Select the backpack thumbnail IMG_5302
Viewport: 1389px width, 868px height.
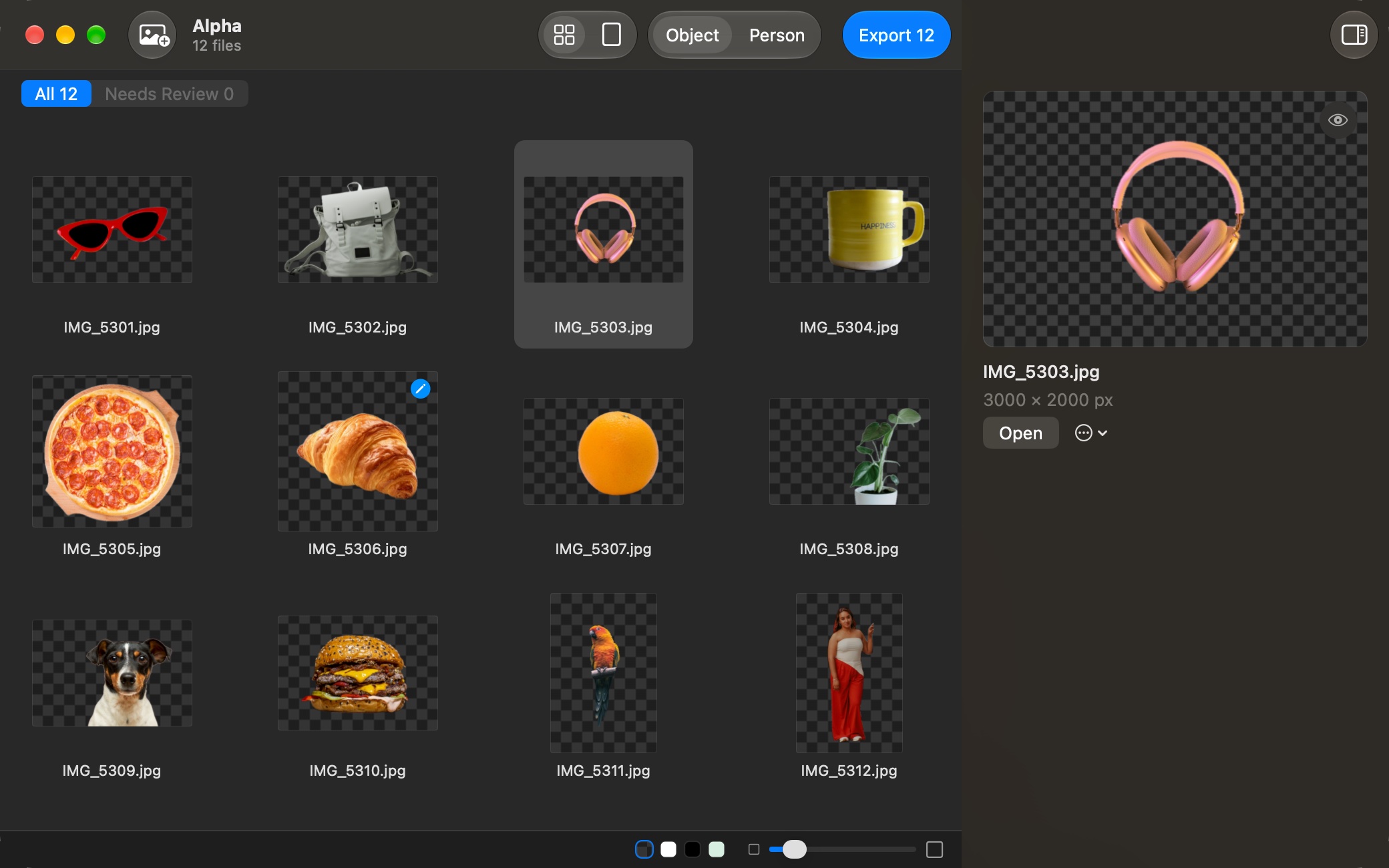pos(358,230)
